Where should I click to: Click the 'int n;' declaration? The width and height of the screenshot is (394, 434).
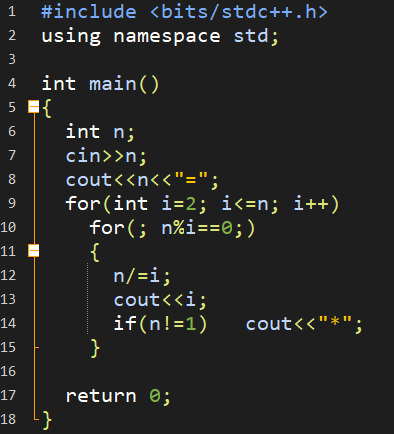pos(100,132)
